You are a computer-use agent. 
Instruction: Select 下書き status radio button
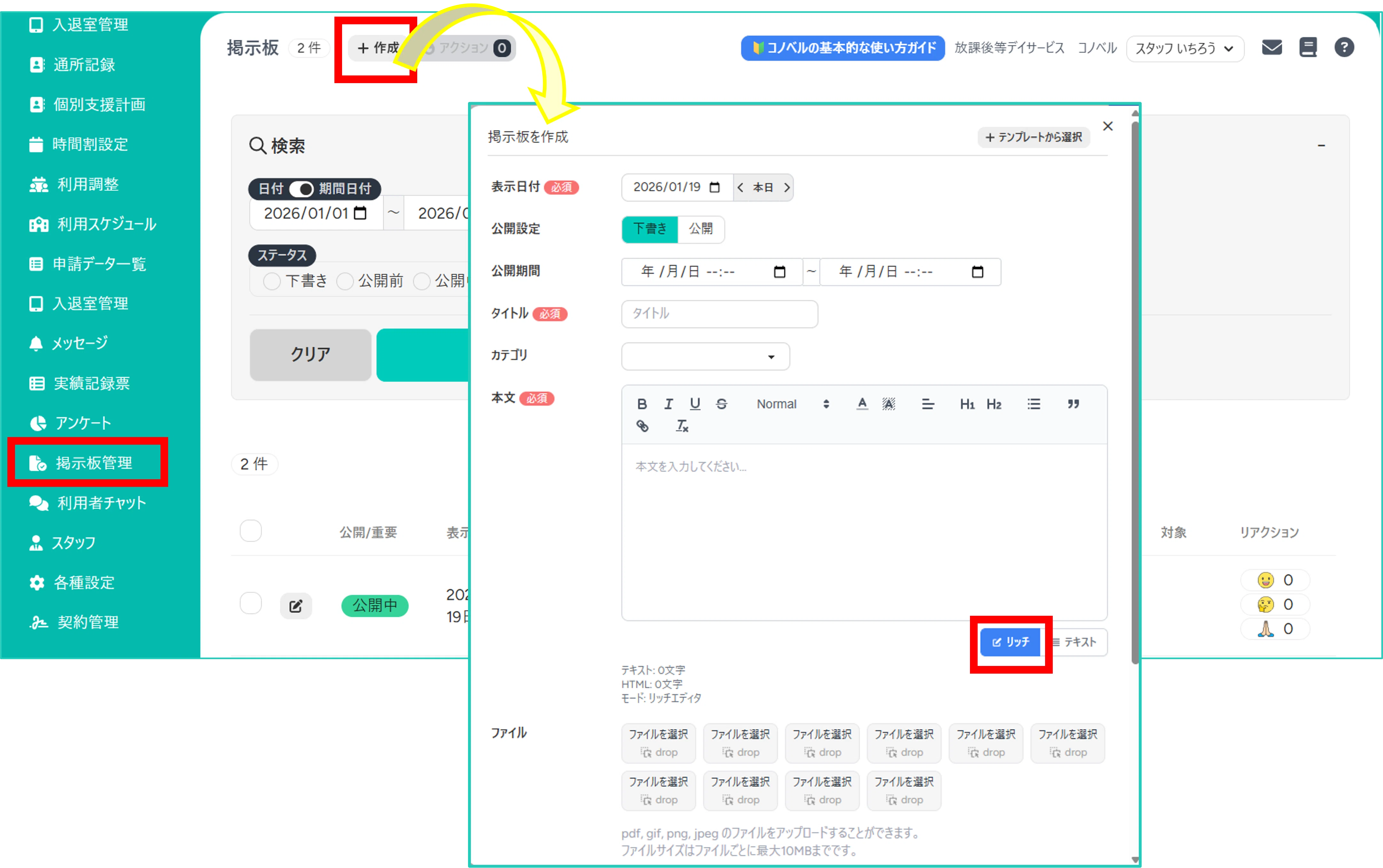tap(271, 281)
